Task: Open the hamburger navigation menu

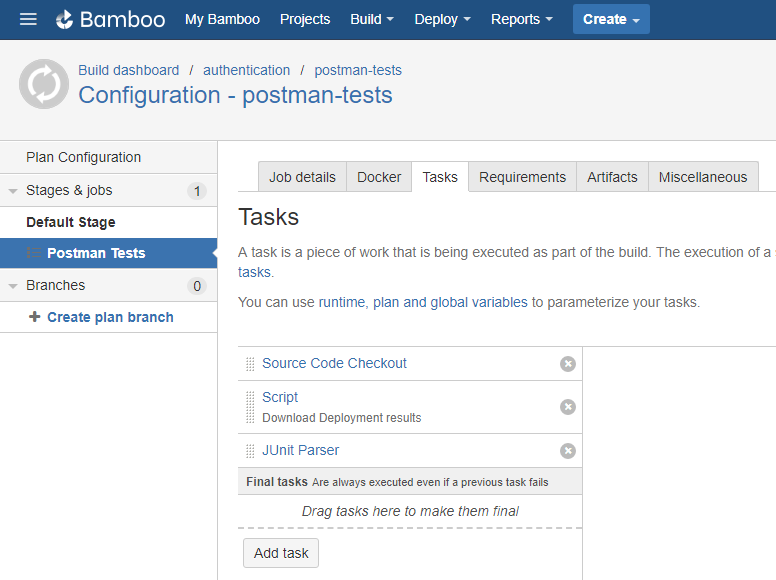Action: (x=28, y=19)
